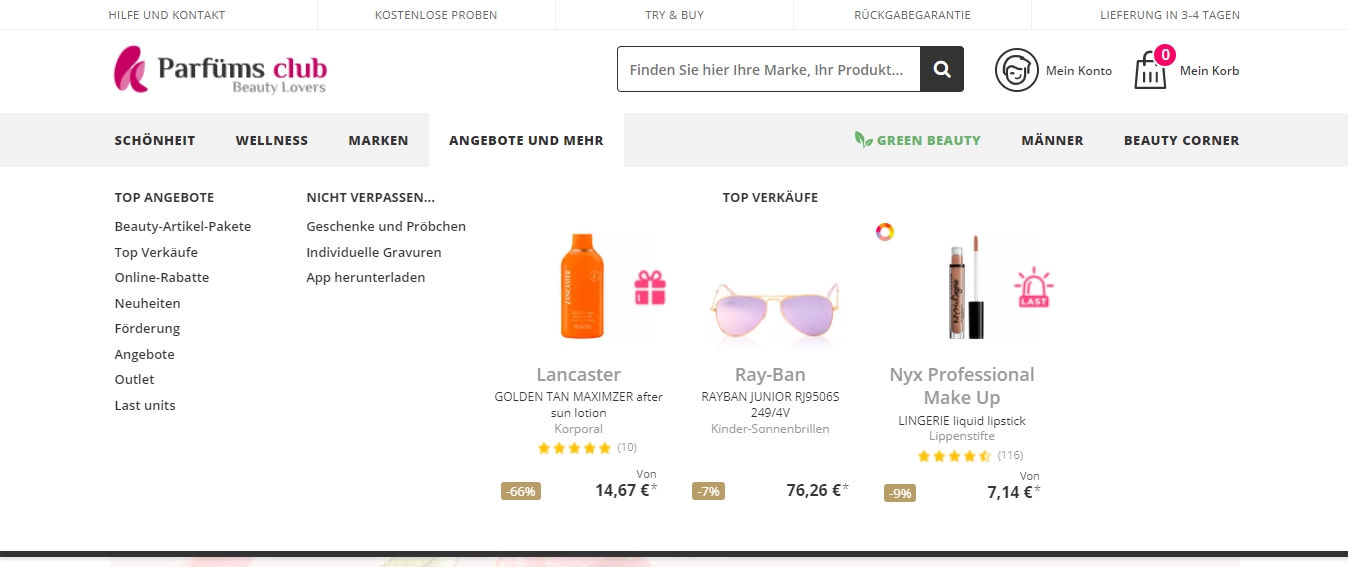Open the Beauty Corner menu item
This screenshot has width=1348, height=567.
point(1181,141)
